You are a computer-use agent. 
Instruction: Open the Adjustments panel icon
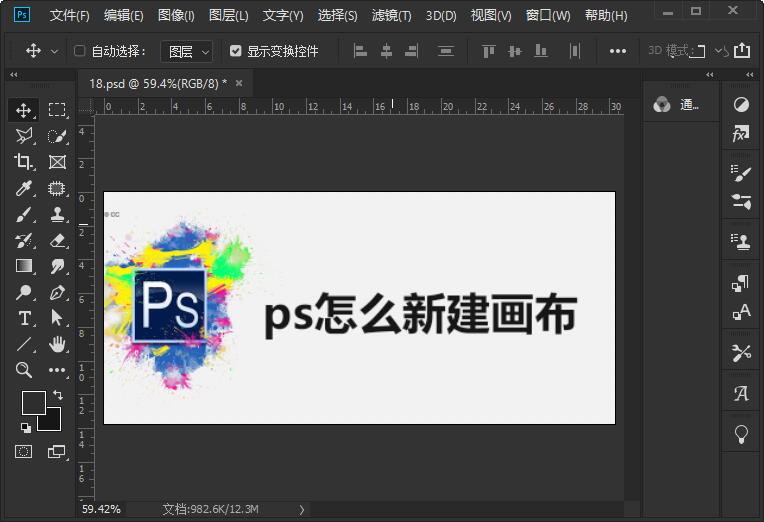click(741, 104)
